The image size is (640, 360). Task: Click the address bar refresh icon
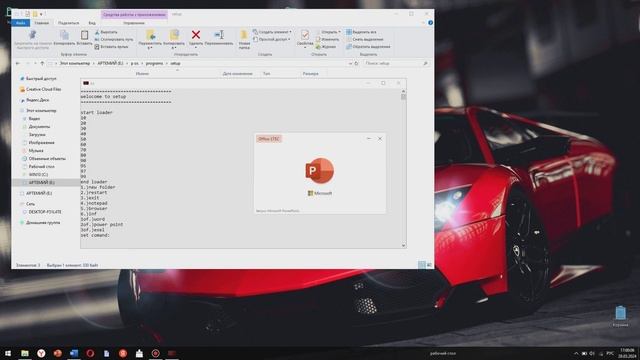tap(356, 63)
